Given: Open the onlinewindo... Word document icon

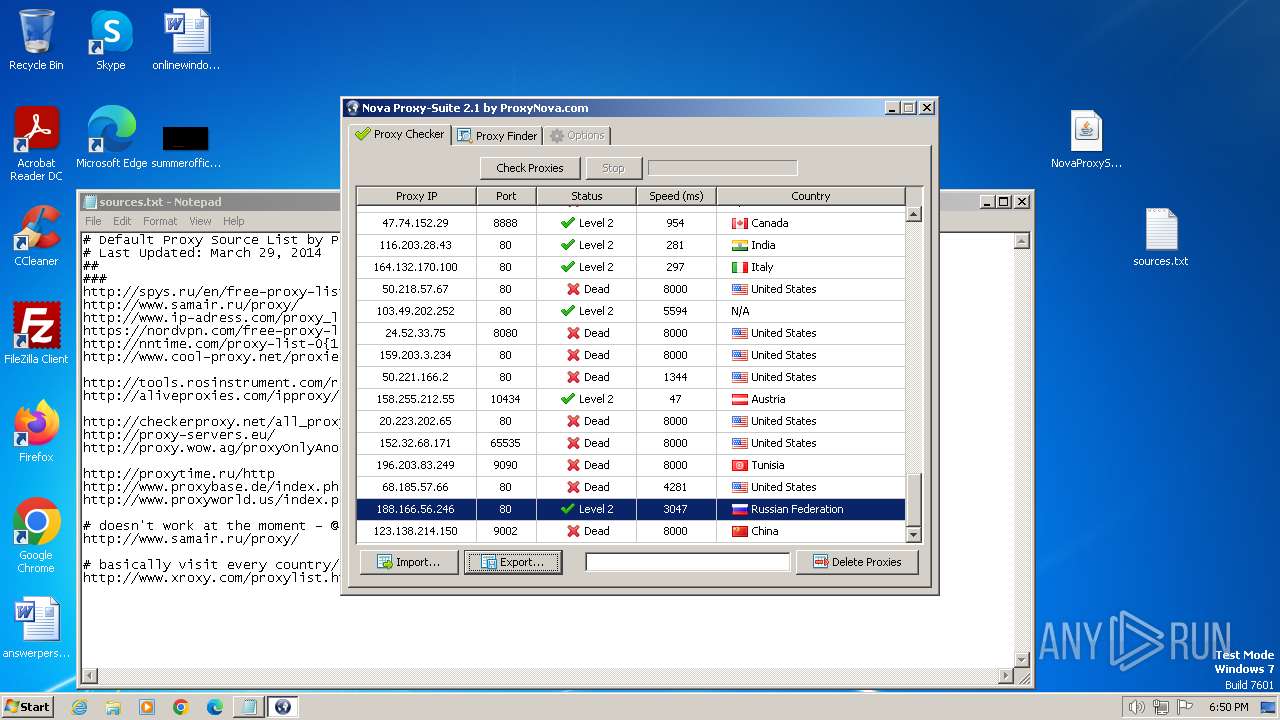Looking at the screenshot, I should [186, 40].
